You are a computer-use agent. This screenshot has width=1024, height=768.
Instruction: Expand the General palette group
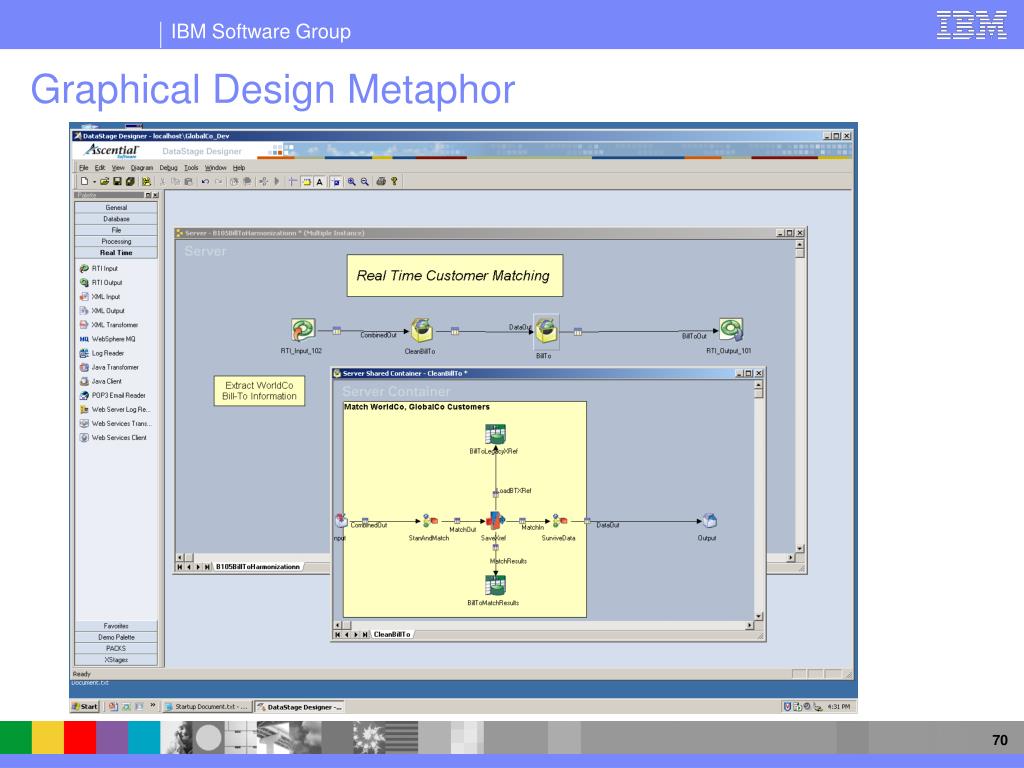point(116,208)
